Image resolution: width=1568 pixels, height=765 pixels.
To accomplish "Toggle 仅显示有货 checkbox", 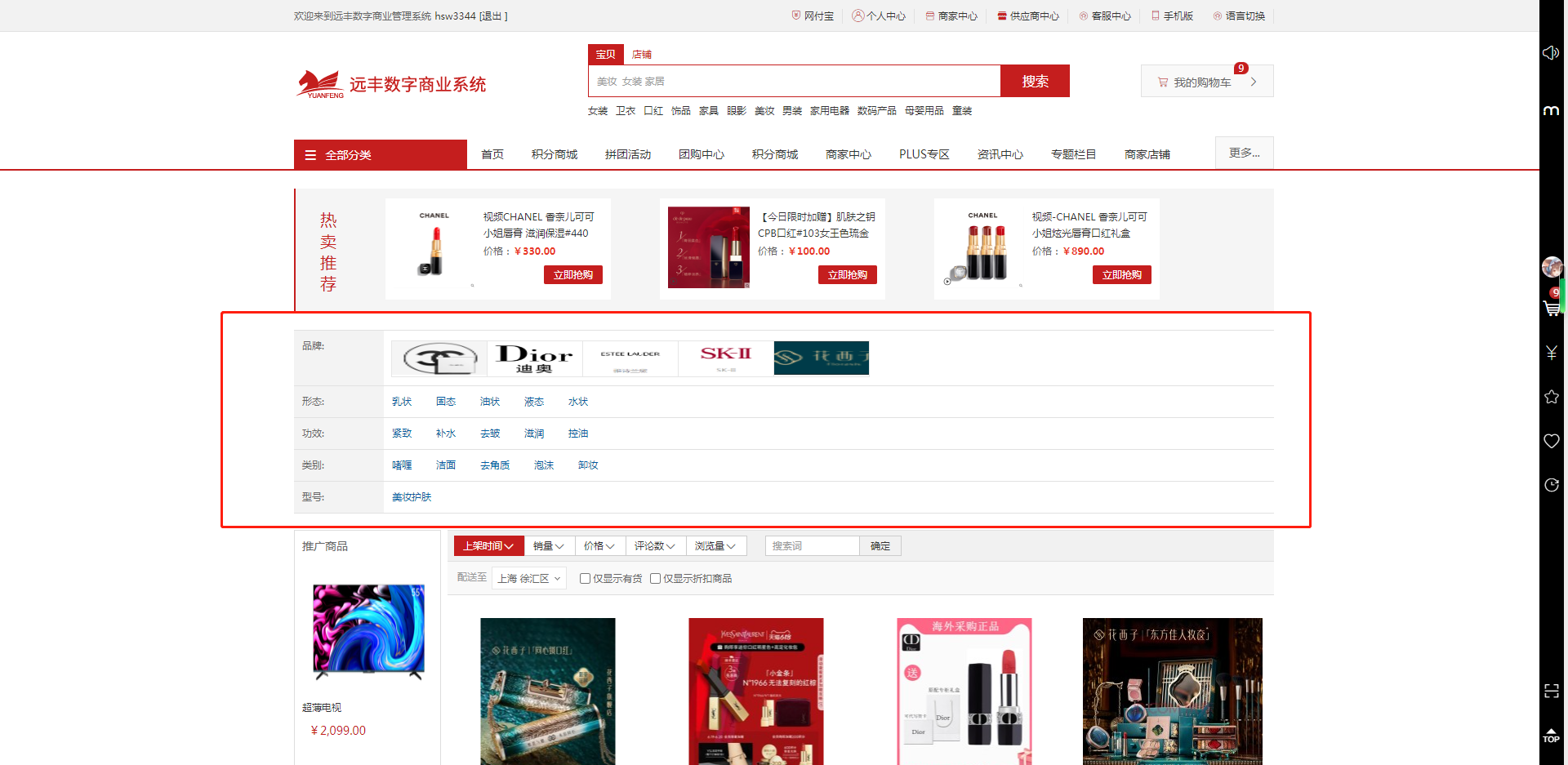I will click(x=585, y=579).
